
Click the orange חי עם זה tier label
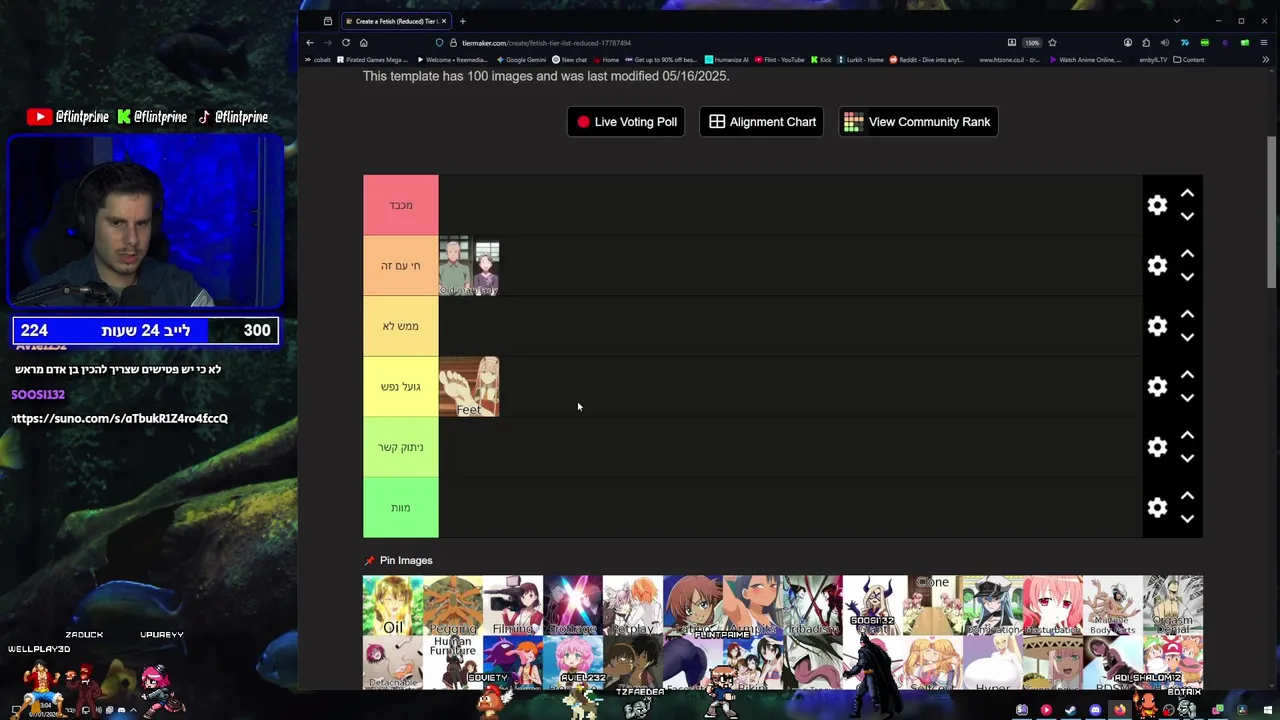(x=400, y=265)
